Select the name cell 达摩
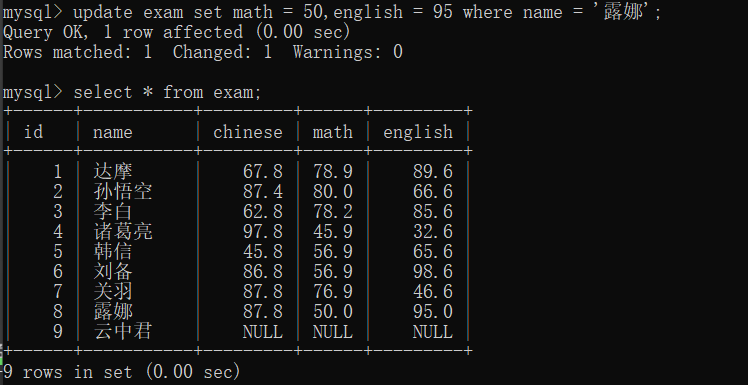This screenshot has height=385, width=748. pyautogui.click(x=113, y=171)
